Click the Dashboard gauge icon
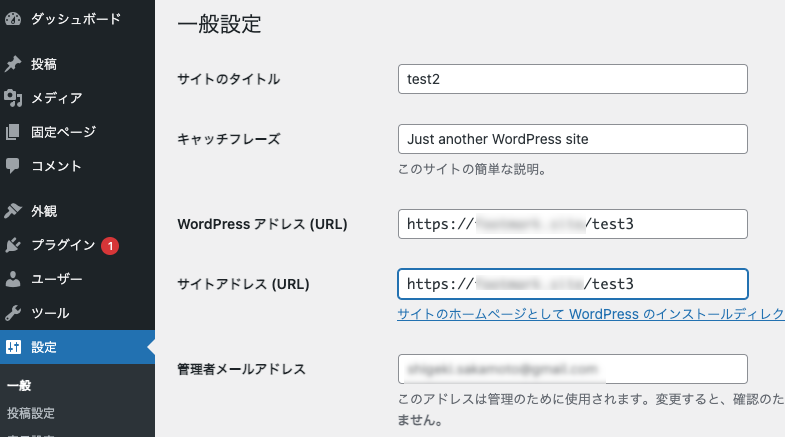The height and width of the screenshot is (437, 785). [x=13, y=19]
